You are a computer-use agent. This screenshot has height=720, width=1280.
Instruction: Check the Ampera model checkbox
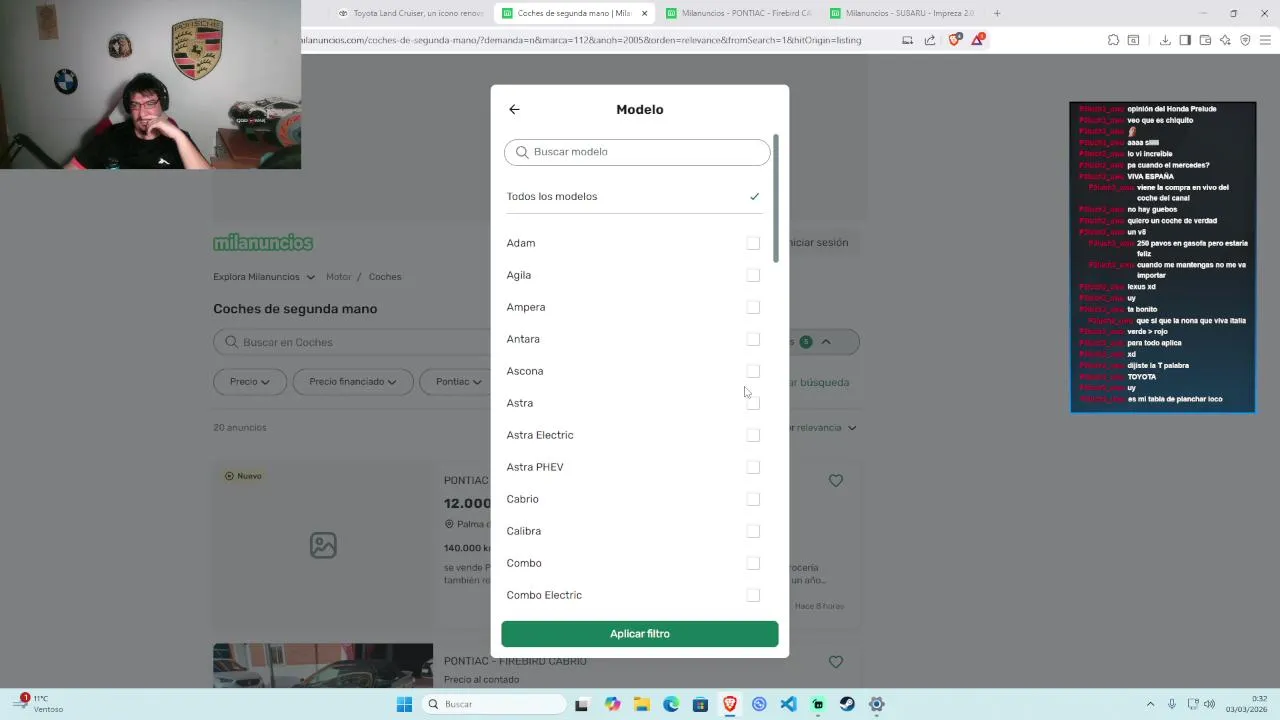pos(753,307)
